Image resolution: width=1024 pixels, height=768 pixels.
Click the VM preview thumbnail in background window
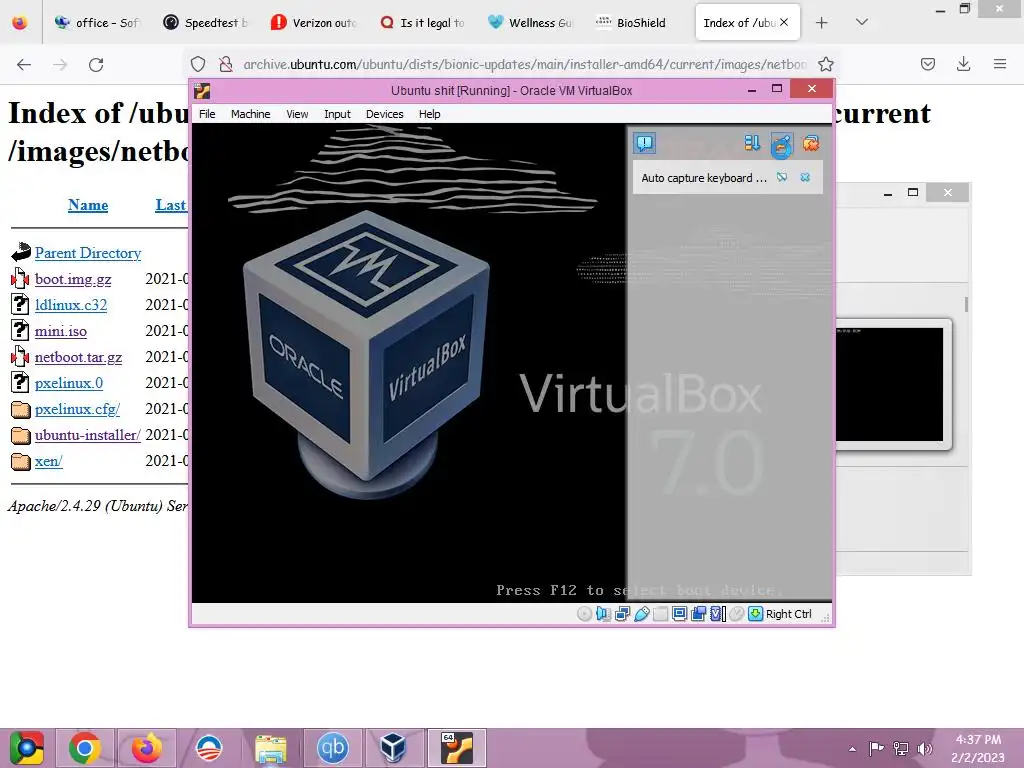point(892,385)
